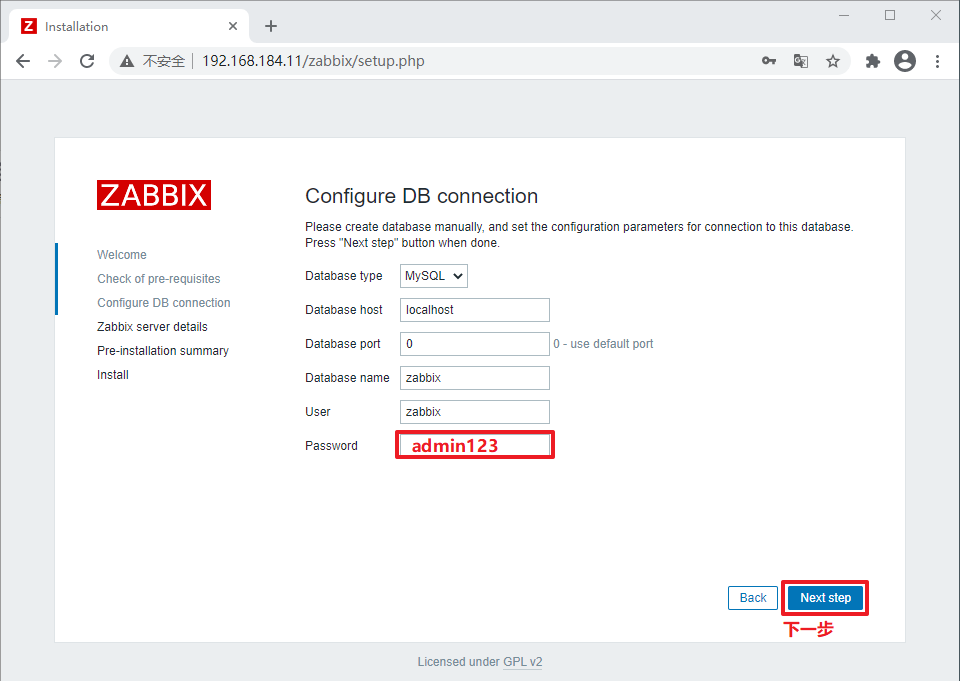Open the Chrome three-dot menu

click(x=937, y=61)
